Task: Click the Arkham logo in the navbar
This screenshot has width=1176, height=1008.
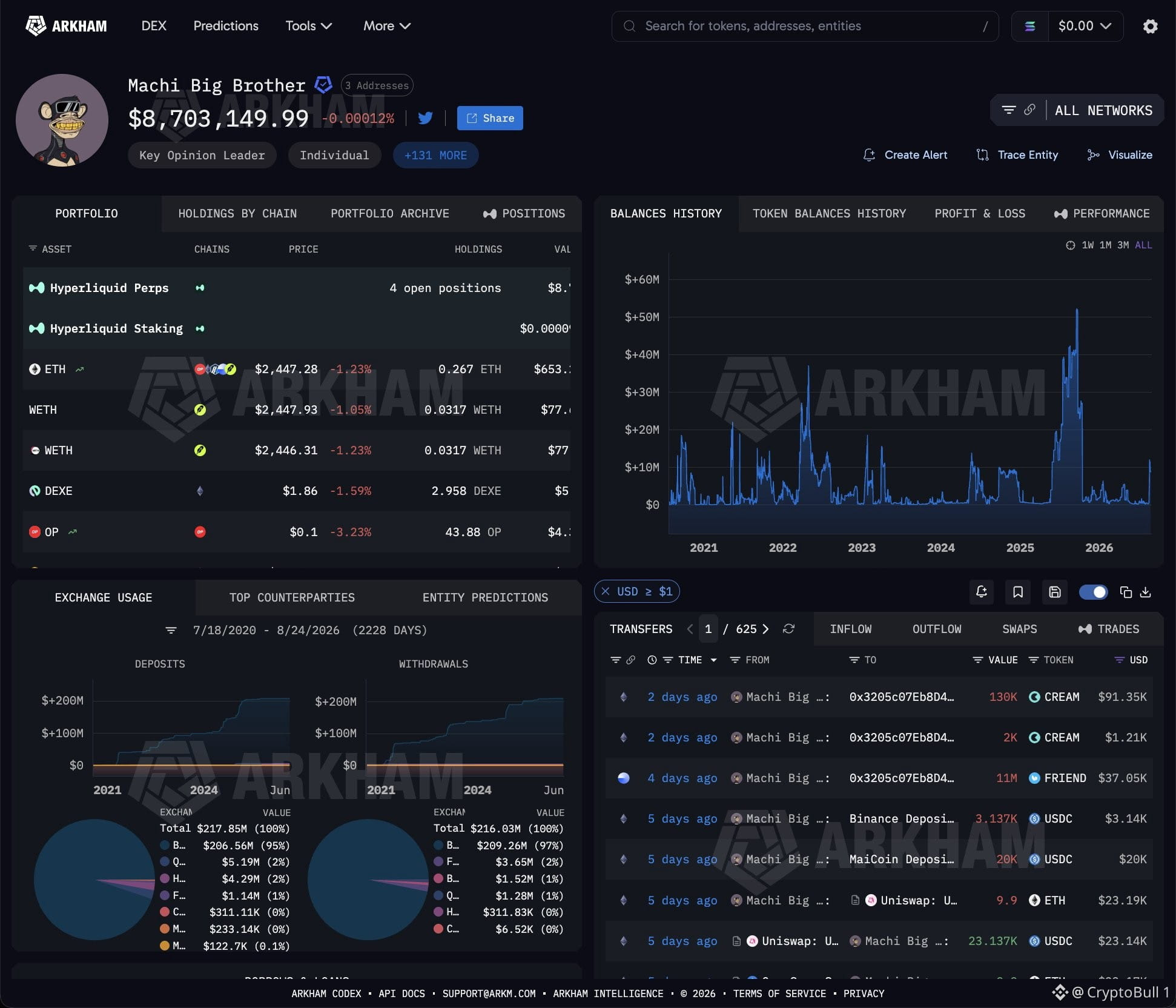Action: pos(66,26)
